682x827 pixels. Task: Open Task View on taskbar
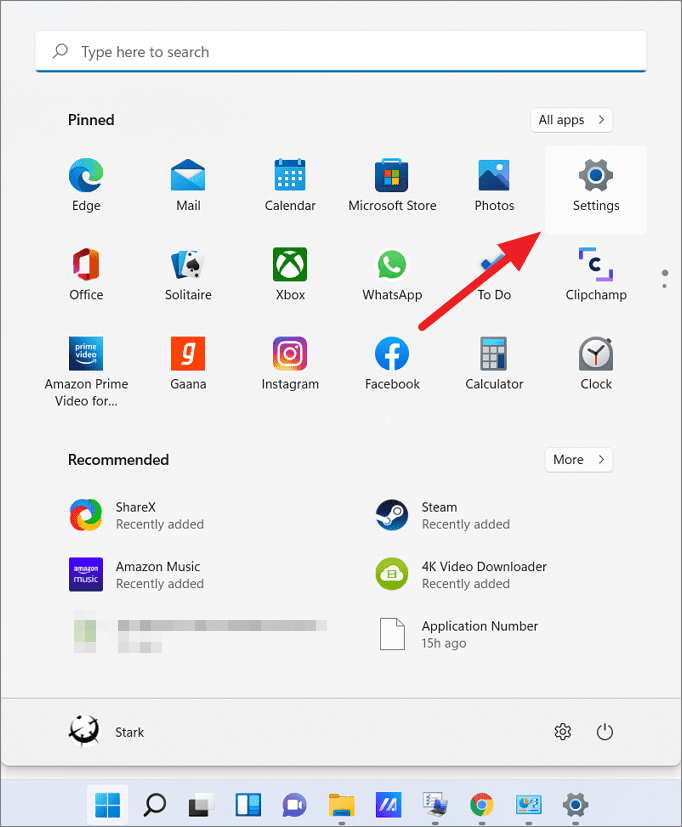tap(201, 805)
